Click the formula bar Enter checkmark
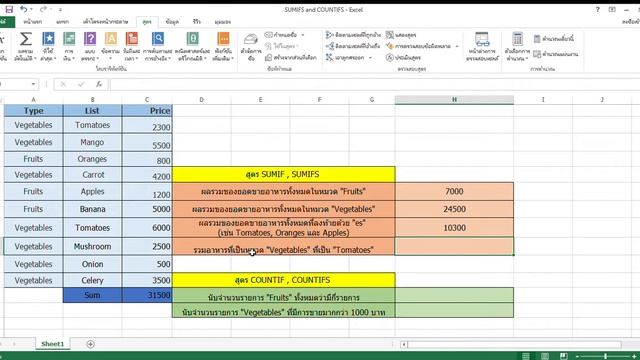 81,84
